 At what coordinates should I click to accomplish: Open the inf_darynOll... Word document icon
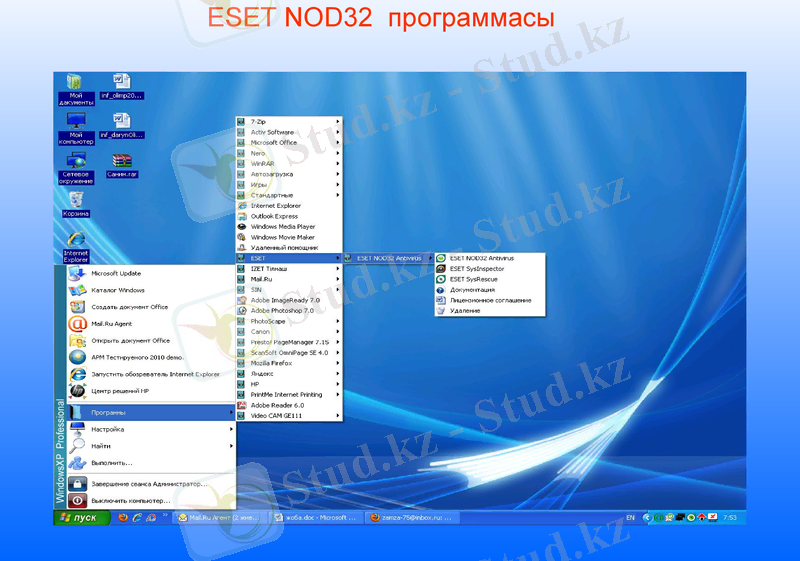pyautogui.click(x=121, y=125)
